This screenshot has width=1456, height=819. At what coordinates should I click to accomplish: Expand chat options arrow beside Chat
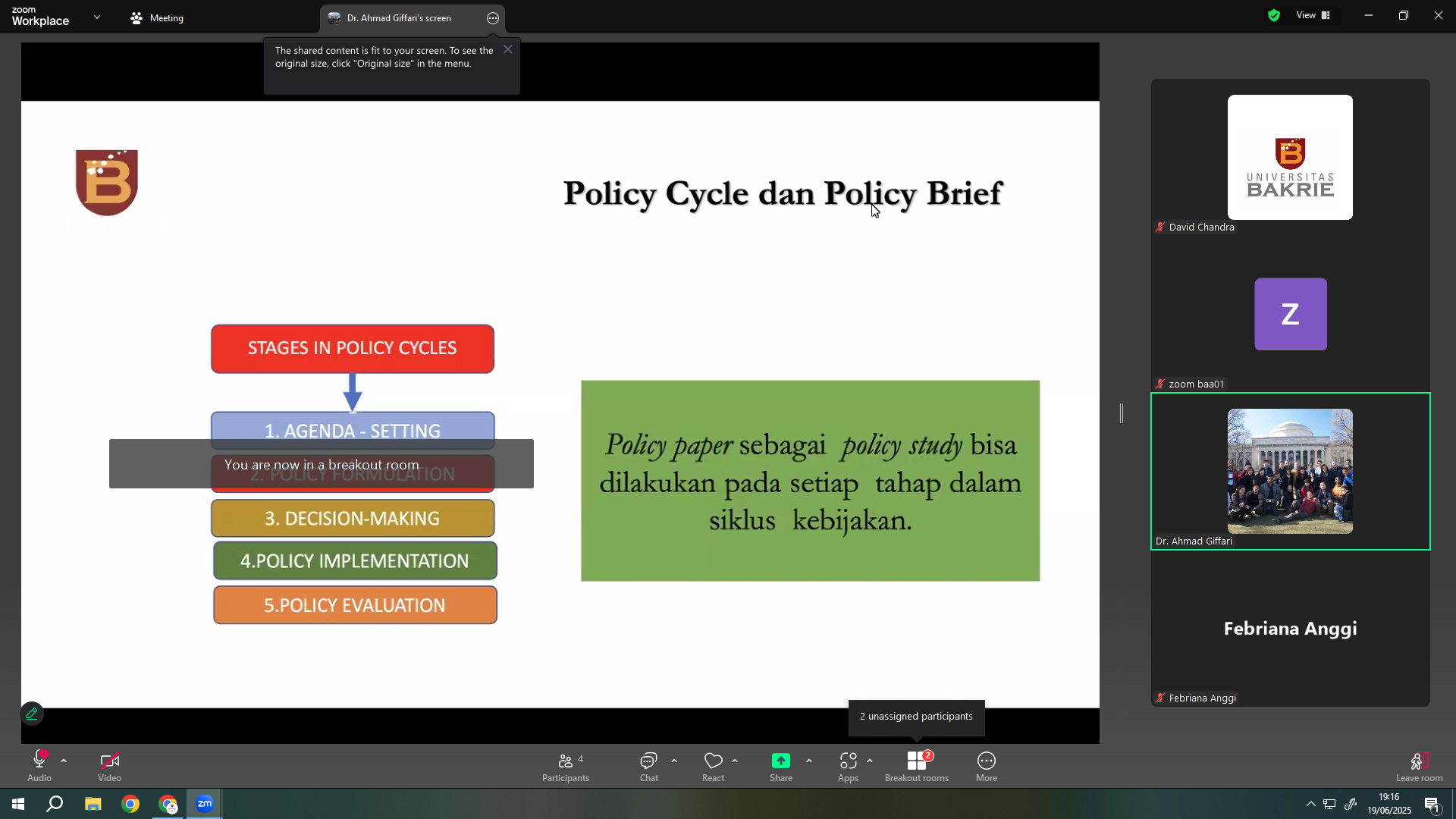674,761
